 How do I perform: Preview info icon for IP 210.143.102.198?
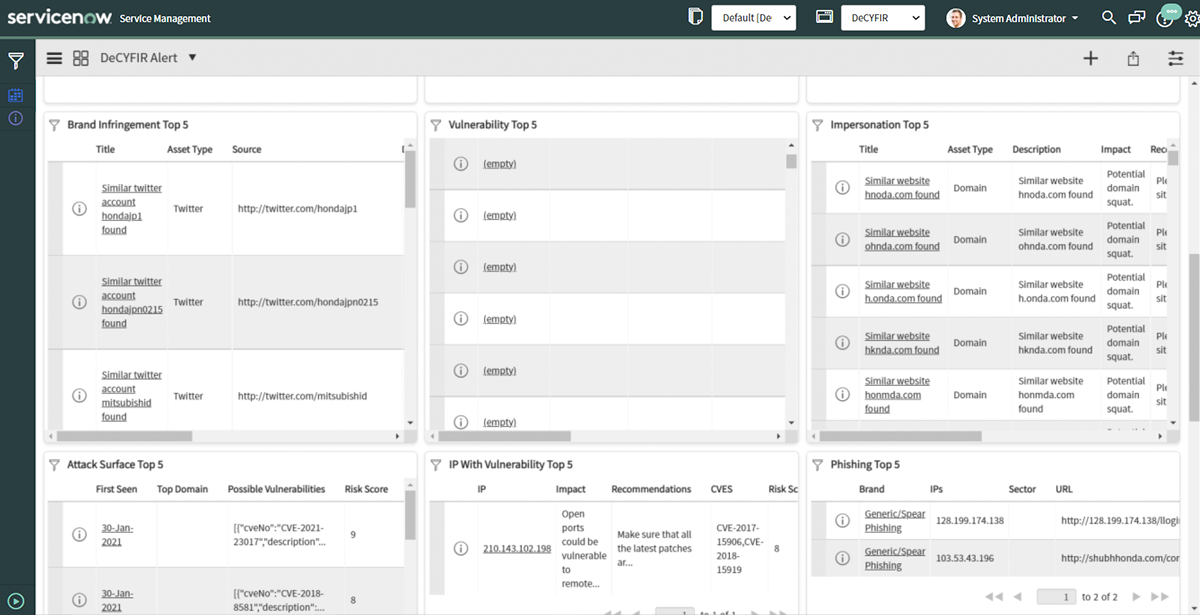(x=461, y=548)
